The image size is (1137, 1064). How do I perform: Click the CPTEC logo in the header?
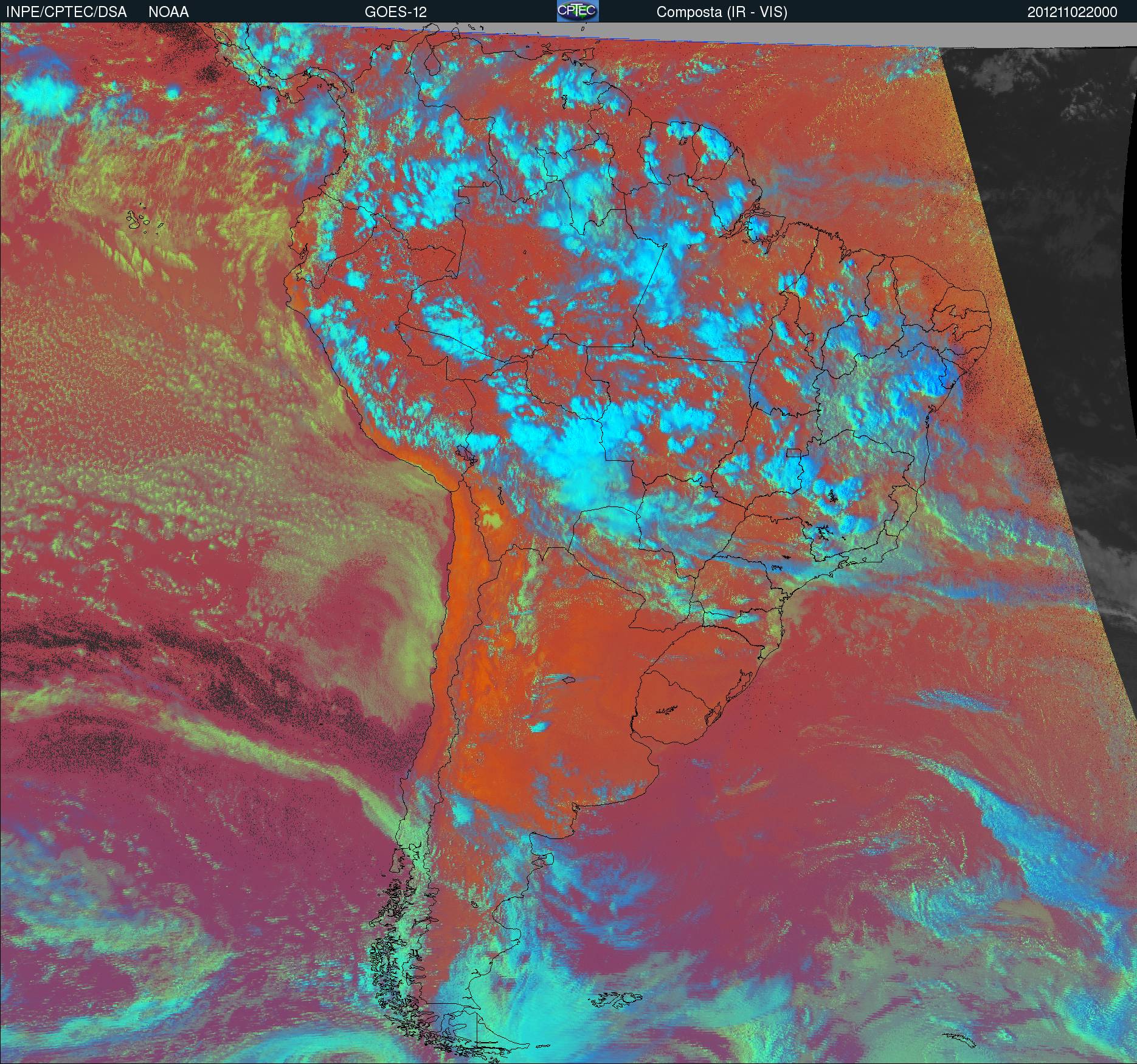point(578,11)
